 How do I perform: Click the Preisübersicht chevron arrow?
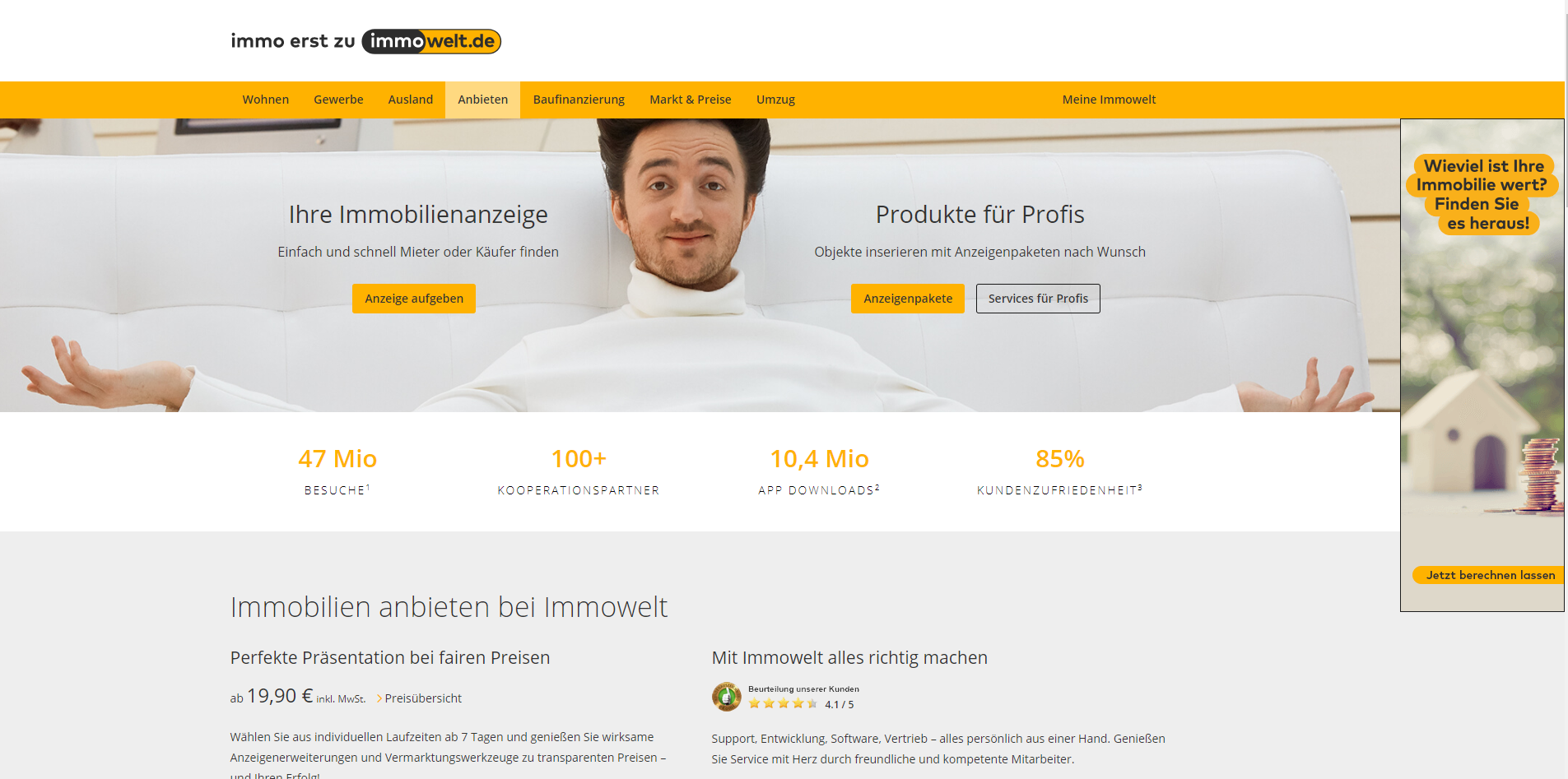[379, 698]
